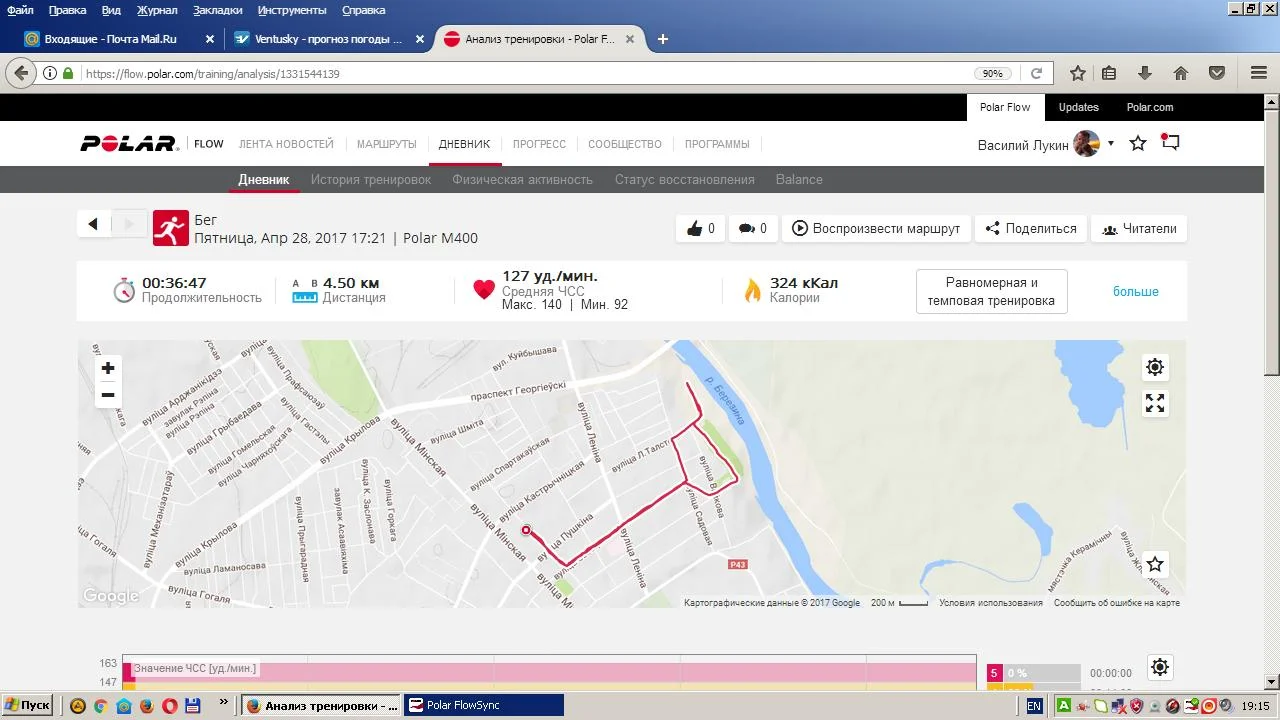
Task: Select the Balance subtab
Action: [x=799, y=180]
